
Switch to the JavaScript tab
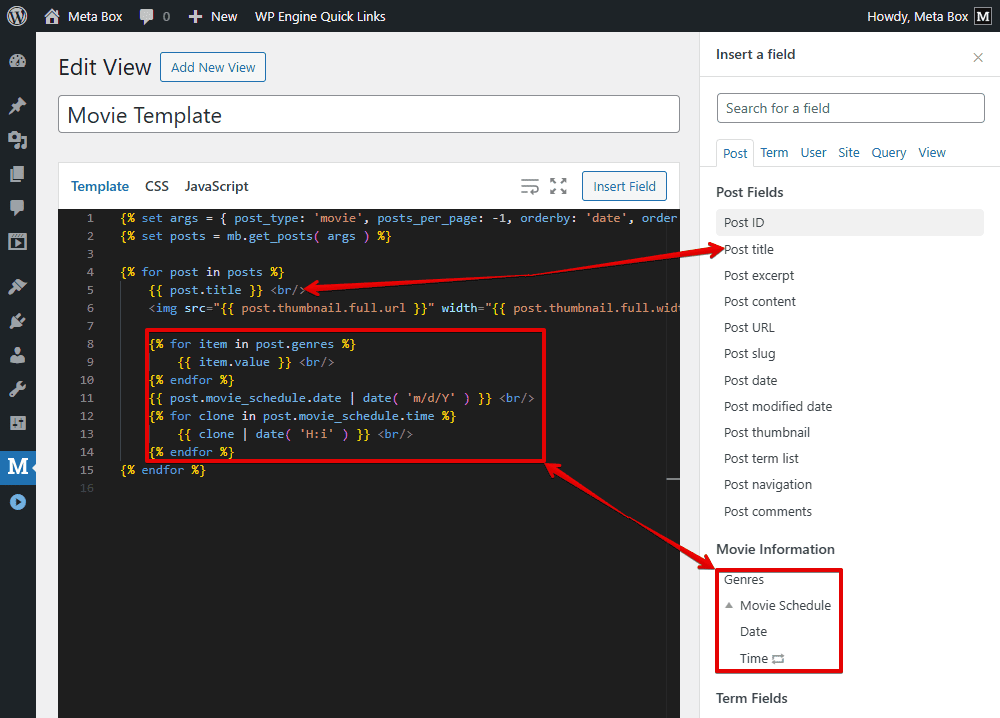click(216, 186)
